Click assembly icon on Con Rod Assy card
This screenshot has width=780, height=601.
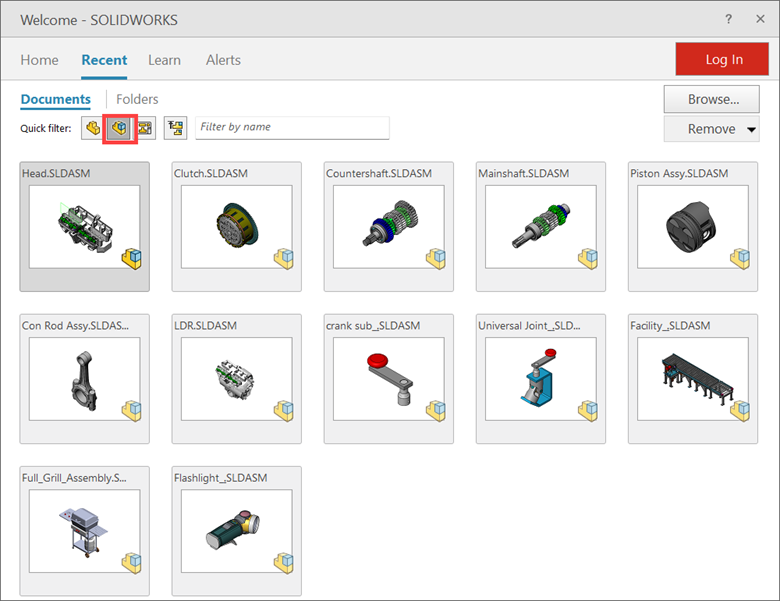pos(132,411)
